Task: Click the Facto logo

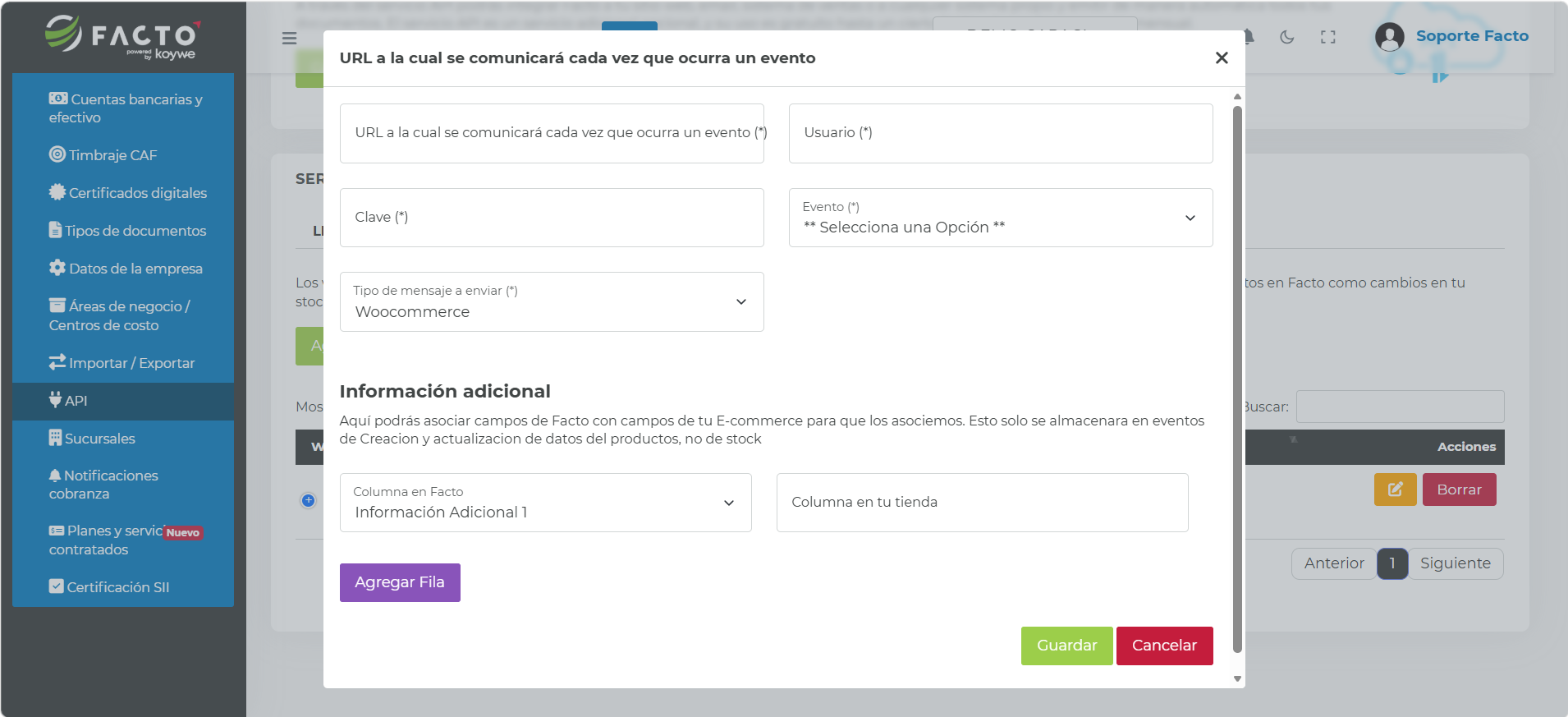Action: tap(123, 37)
